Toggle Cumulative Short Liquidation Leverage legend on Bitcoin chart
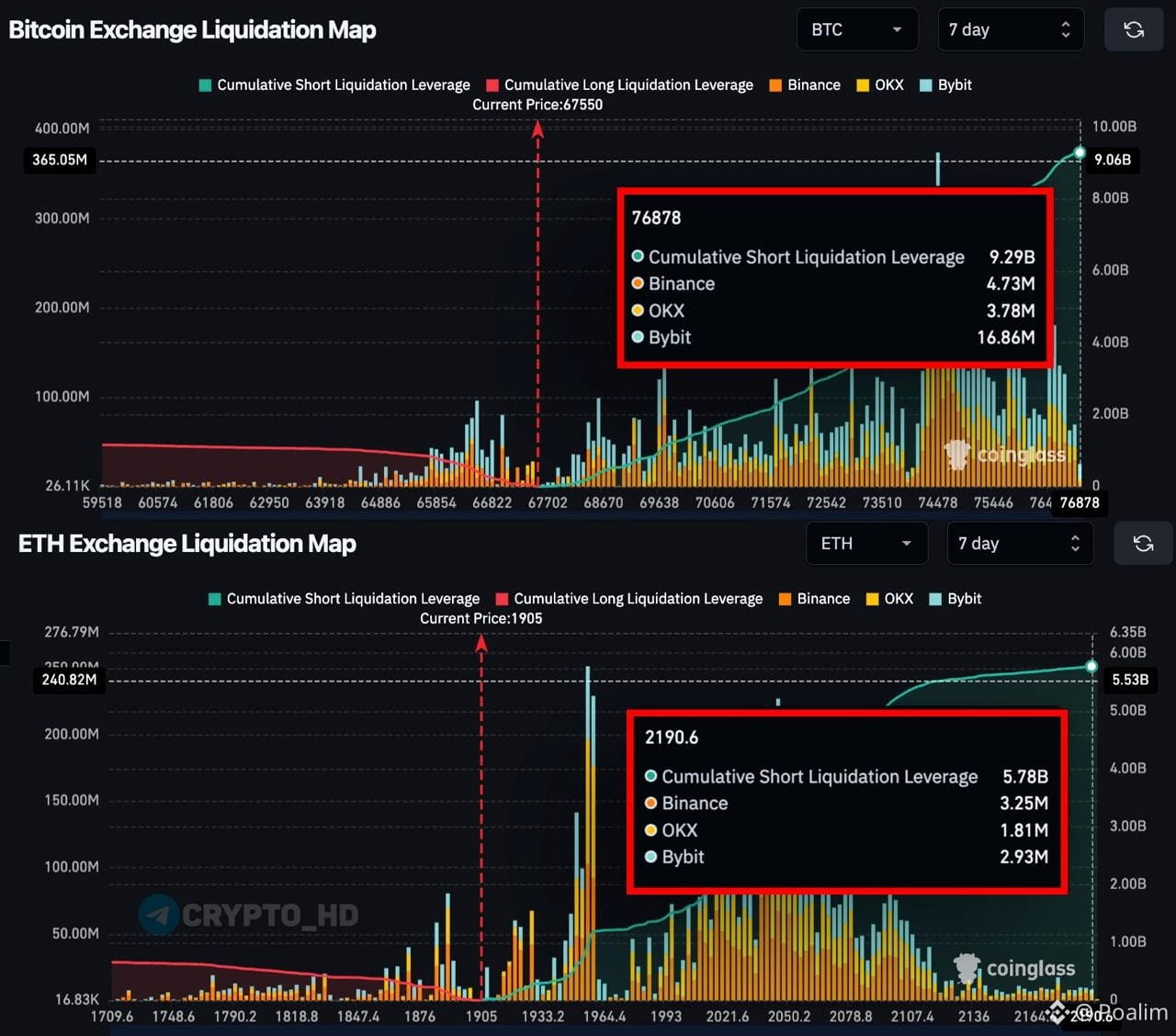Viewport: 1176px width, 1036px height. click(334, 84)
